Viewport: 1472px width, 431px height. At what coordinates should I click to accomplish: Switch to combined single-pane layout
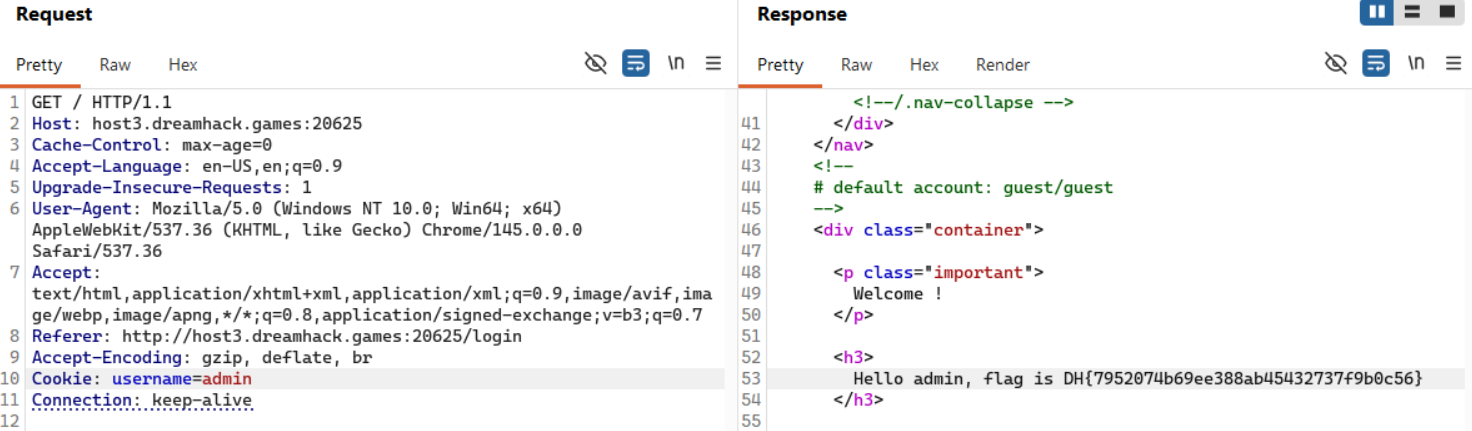click(1446, 13)
